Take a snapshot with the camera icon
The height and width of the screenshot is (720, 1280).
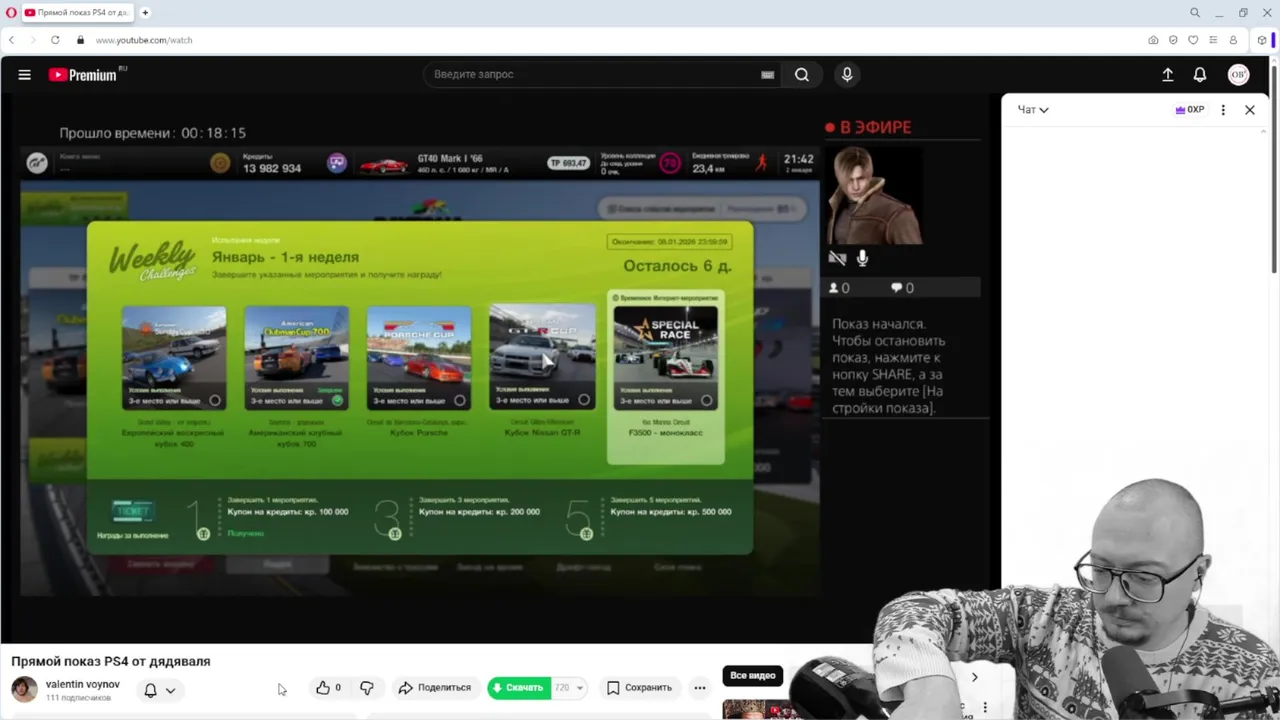click(x=1153, y=40)
